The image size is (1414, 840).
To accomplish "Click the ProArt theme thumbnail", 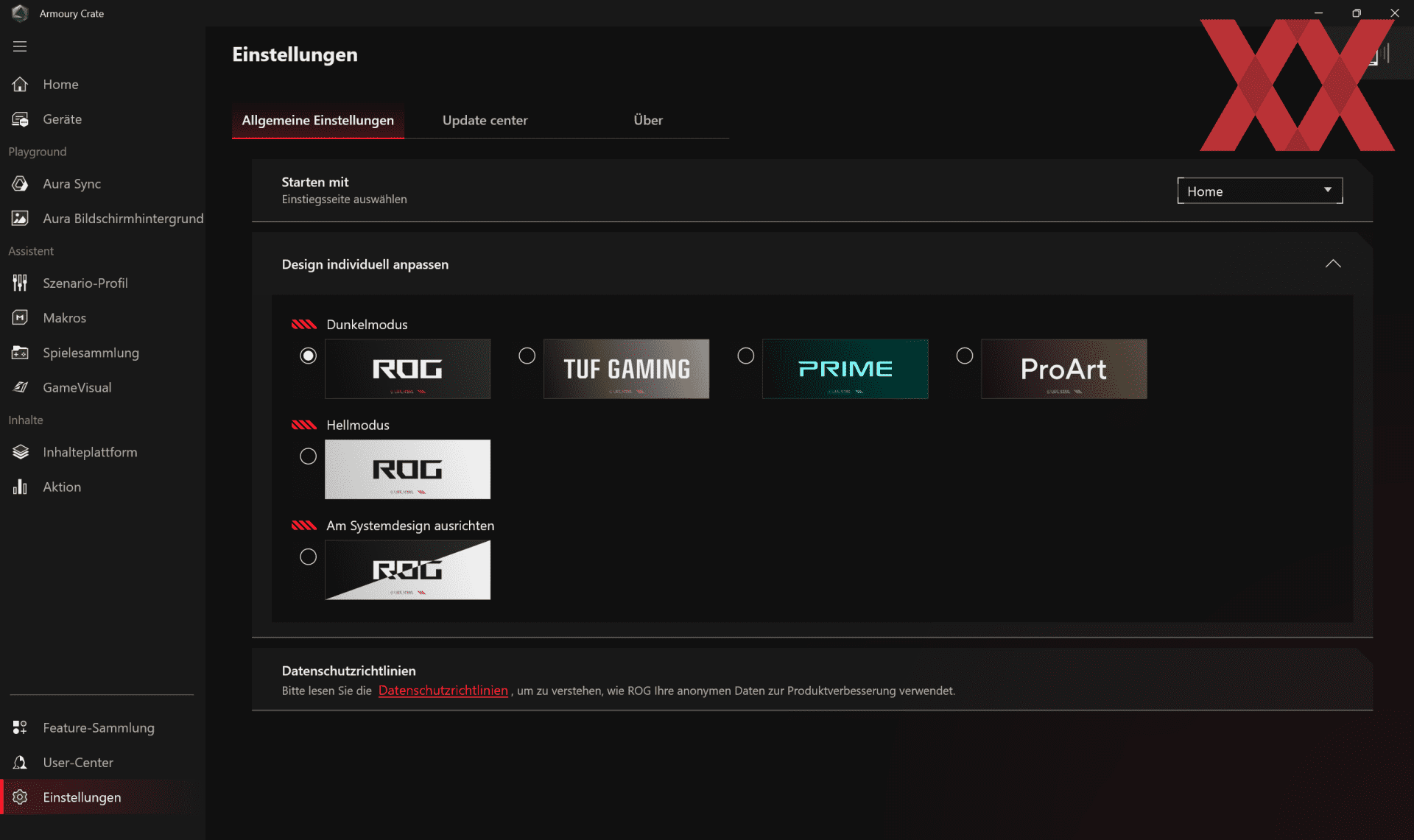I will coord(1064,369).
